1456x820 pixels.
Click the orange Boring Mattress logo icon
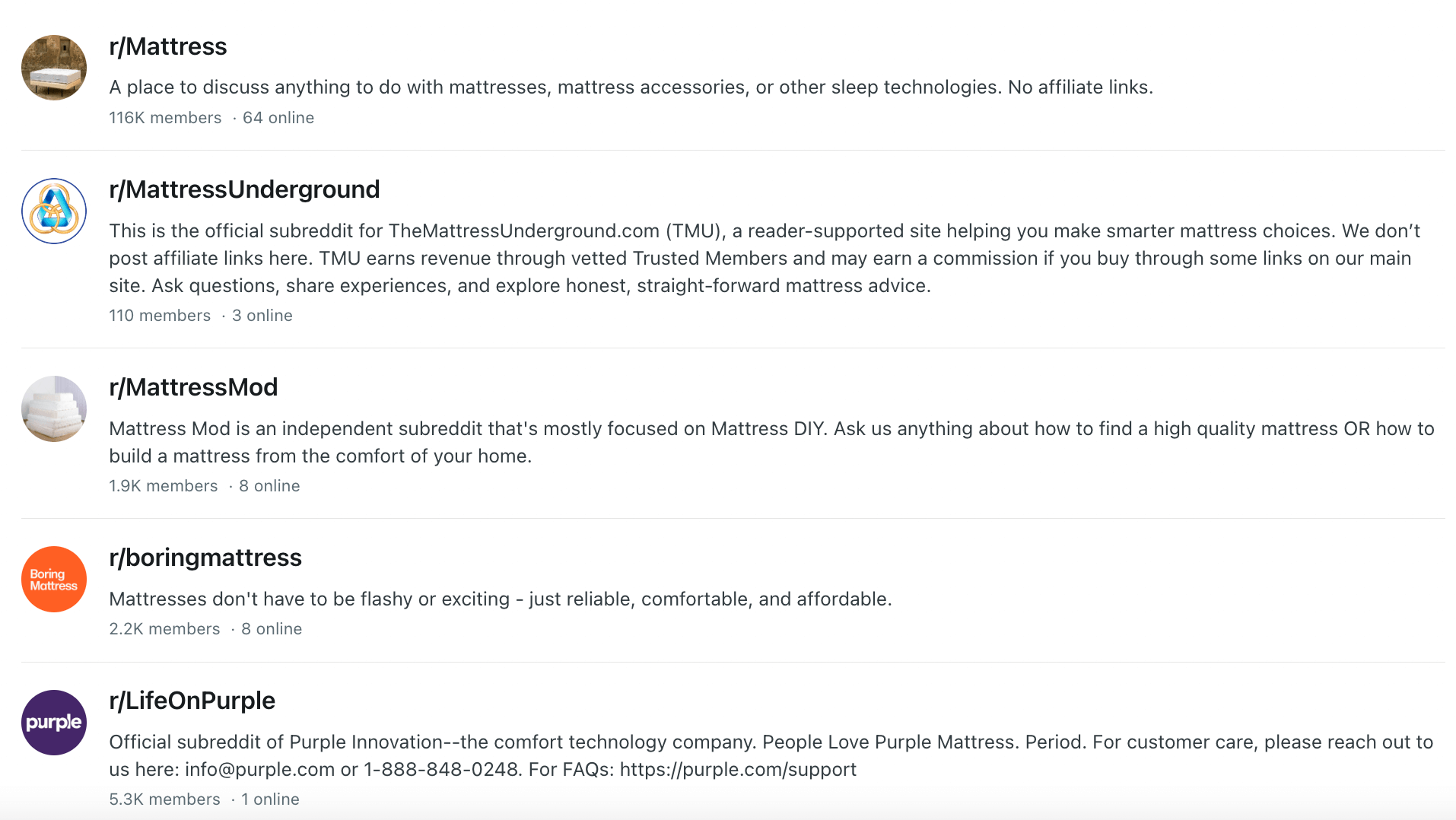(53, 579)
